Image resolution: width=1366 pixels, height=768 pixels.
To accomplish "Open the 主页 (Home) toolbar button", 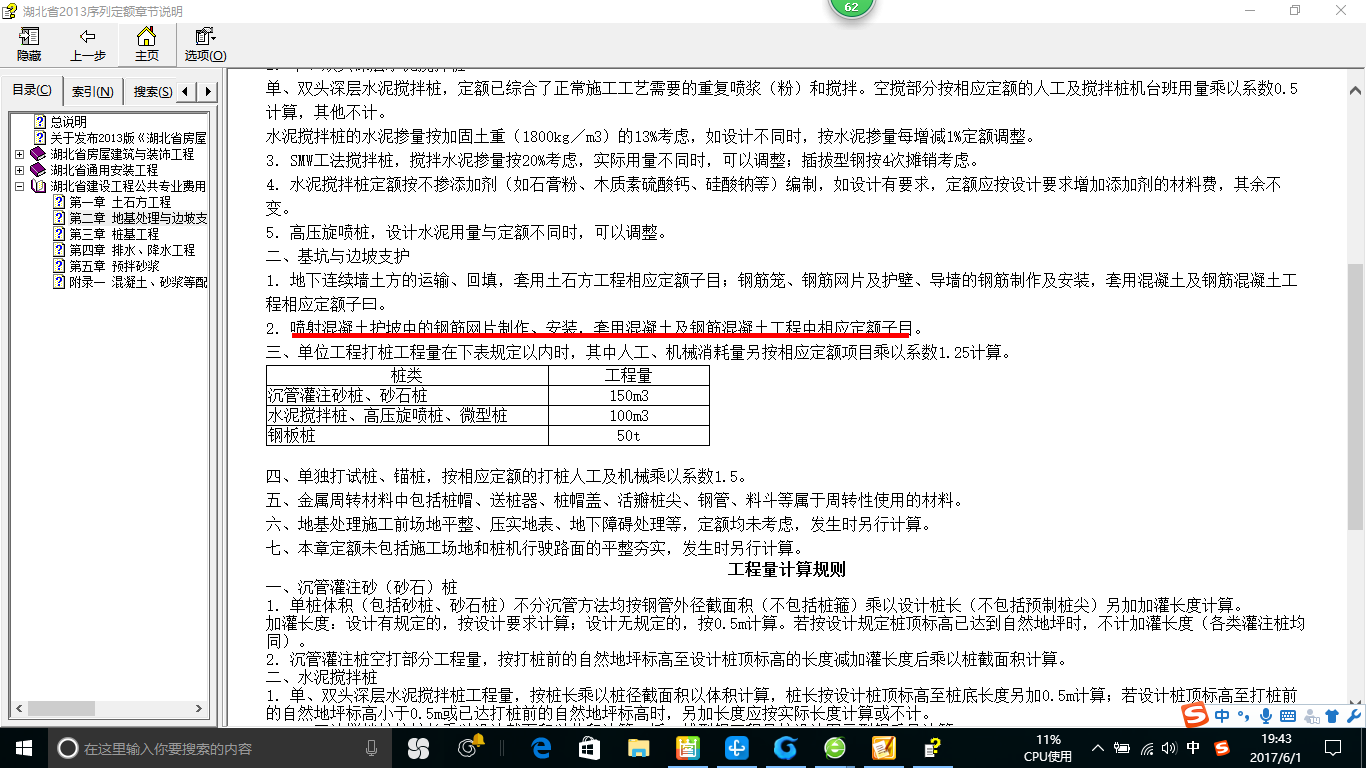I will [146, 45].
